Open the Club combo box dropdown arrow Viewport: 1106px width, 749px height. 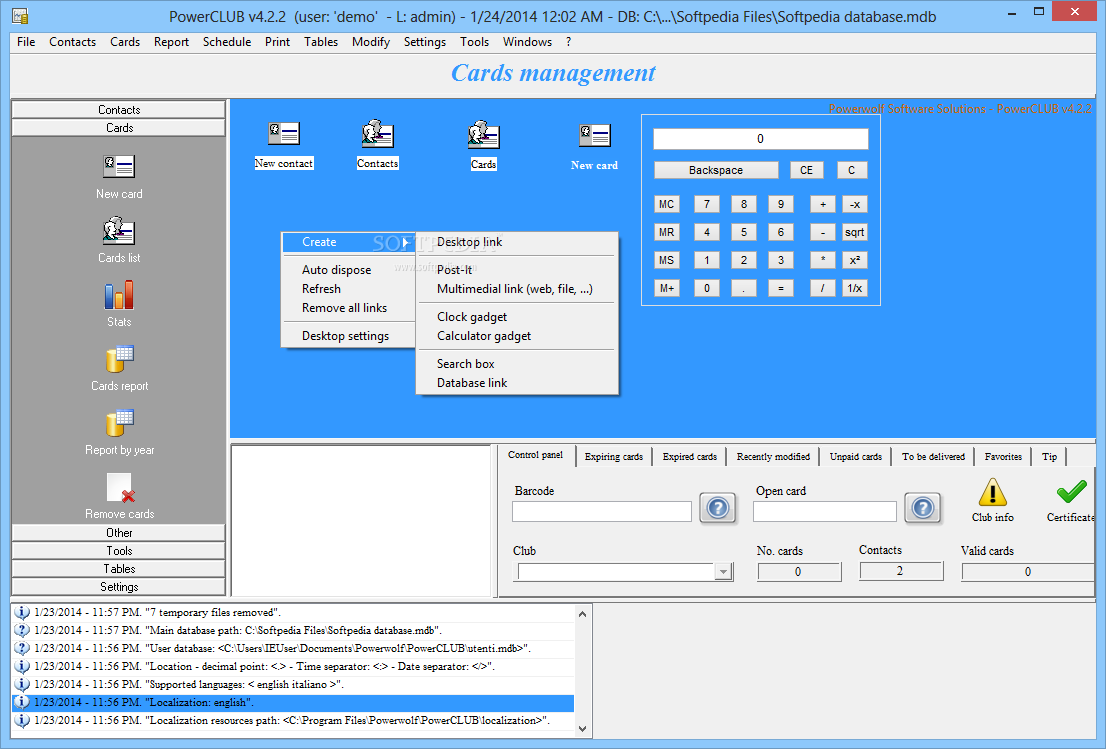point(723,572)
